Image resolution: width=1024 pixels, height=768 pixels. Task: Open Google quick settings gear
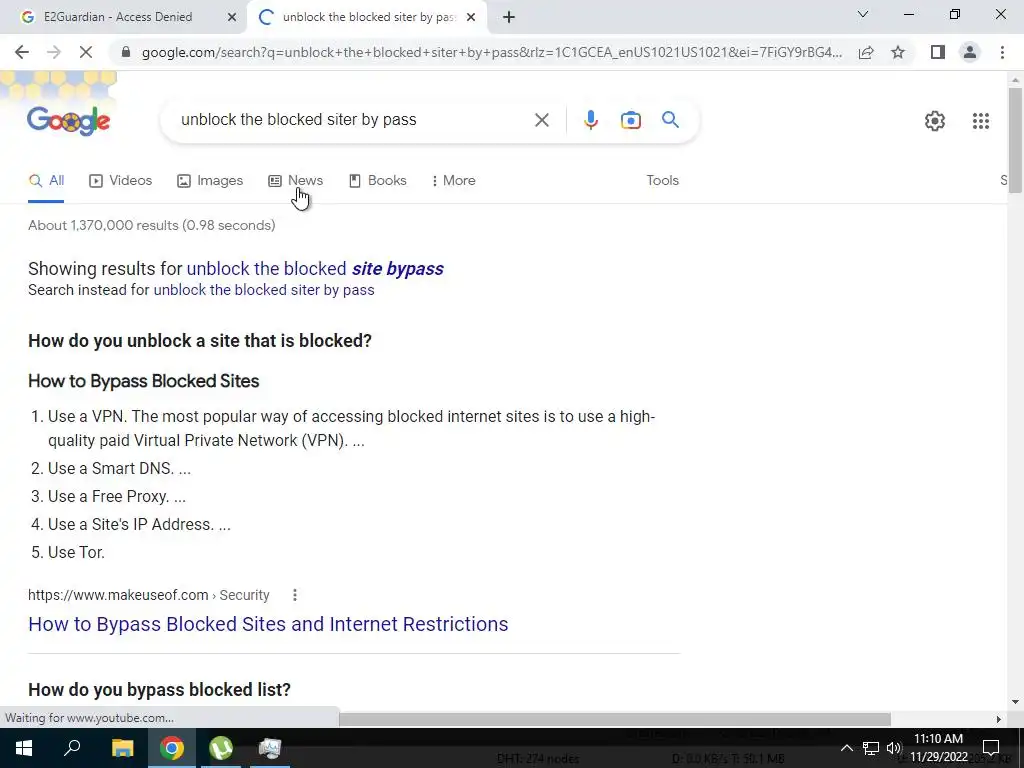(935, 121)
